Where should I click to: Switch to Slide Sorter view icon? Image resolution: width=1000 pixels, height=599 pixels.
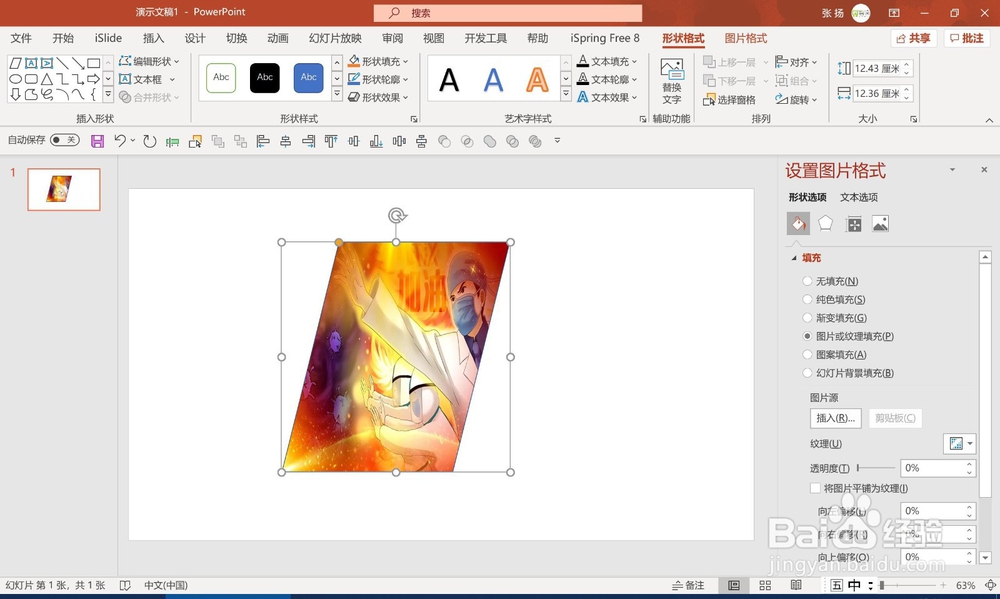click(x=765, y=585)
